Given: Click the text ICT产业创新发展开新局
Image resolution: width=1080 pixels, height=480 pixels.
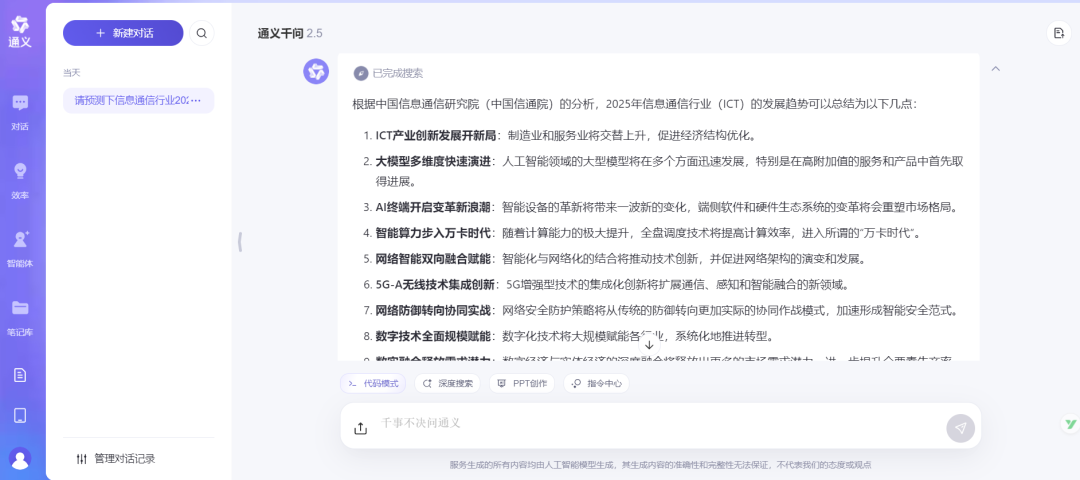Looking at the screenshot, I should point(435,135).
